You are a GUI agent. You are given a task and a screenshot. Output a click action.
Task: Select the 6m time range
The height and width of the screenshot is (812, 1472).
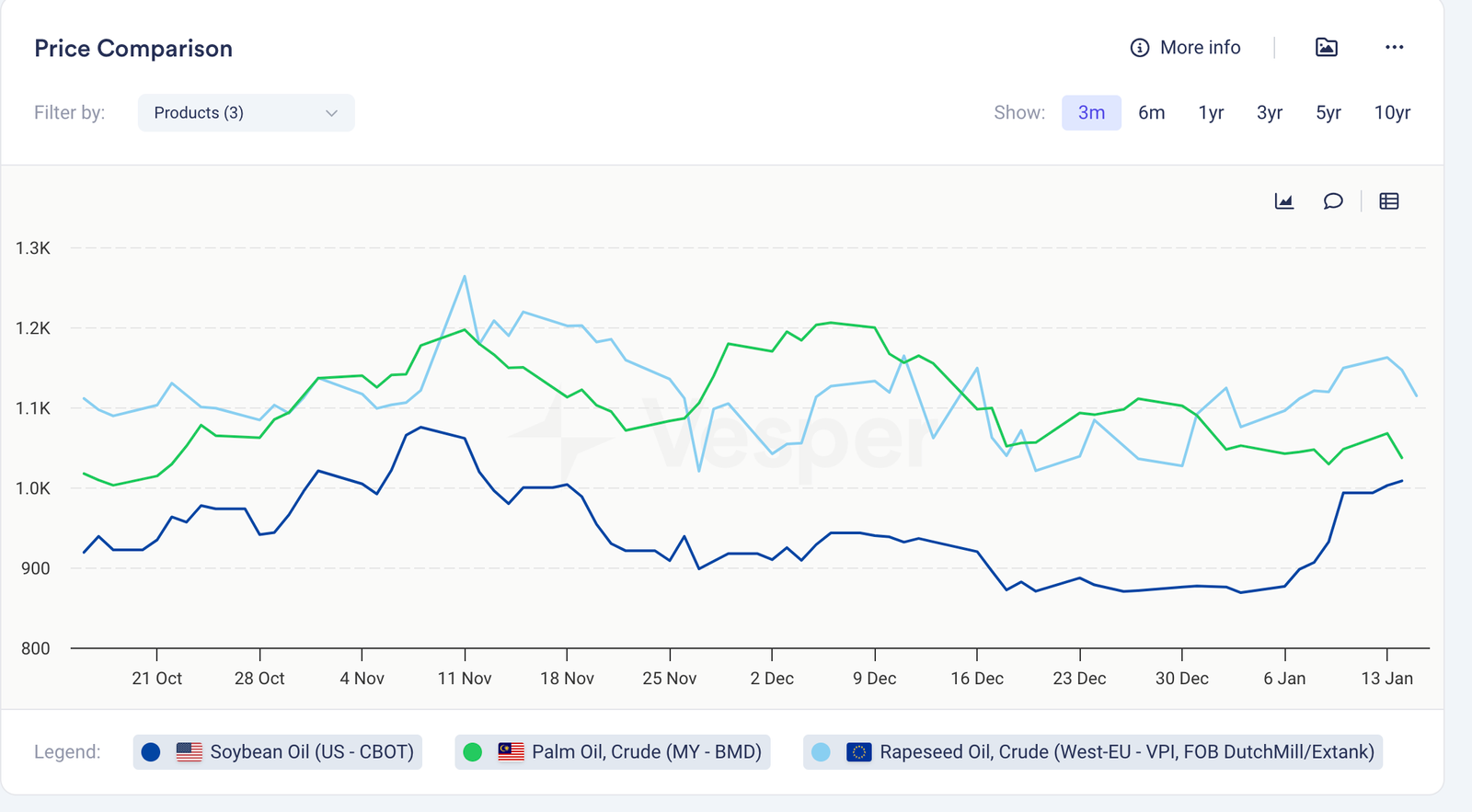pyautogui.click(x=1151, y=113)
